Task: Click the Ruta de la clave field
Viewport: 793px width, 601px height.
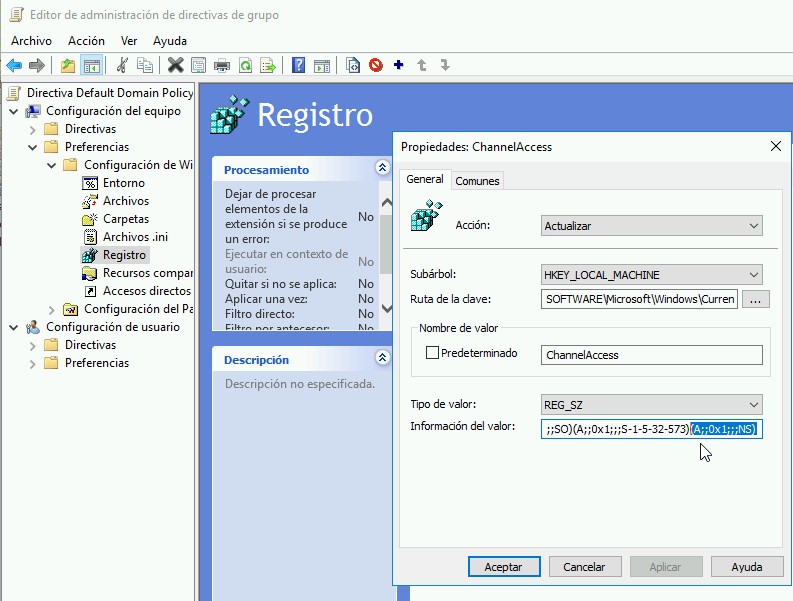Action: point(639,299)
